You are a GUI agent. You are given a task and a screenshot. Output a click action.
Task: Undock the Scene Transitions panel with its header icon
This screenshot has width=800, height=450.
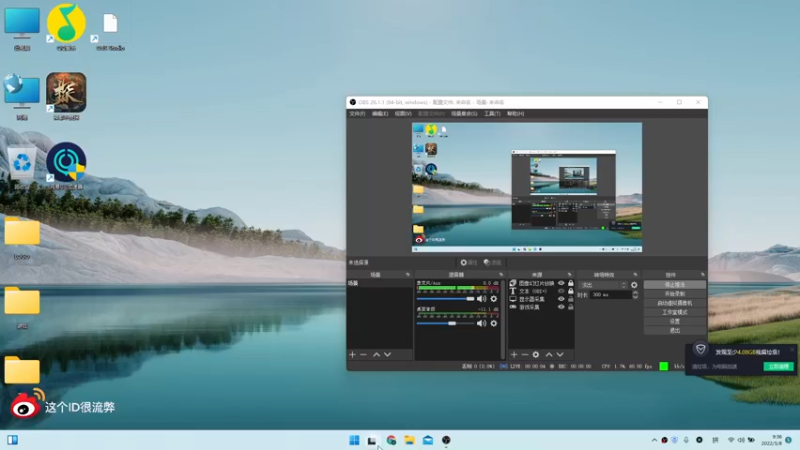point(635,274)
